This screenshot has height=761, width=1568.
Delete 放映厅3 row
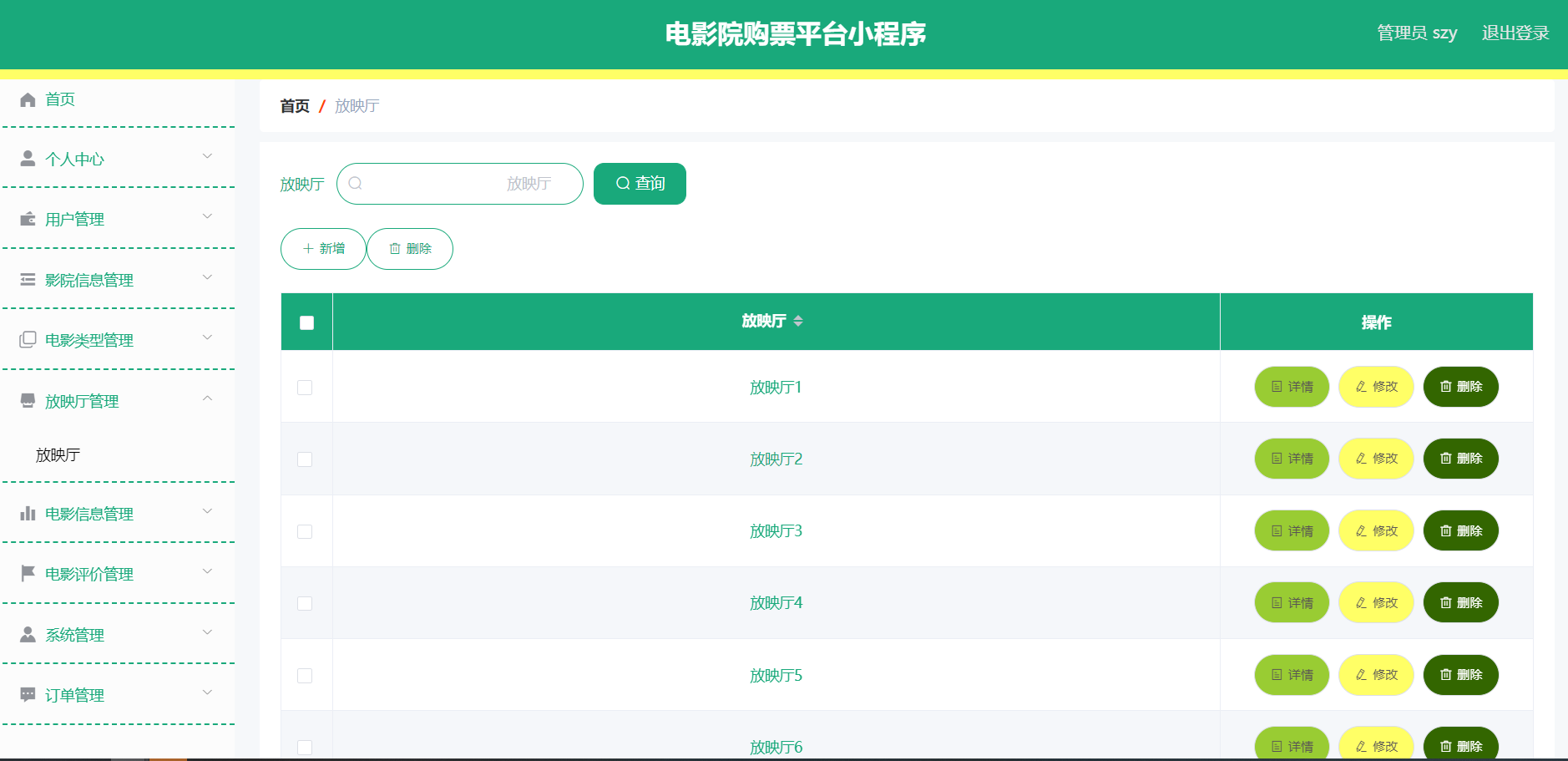1461,530
